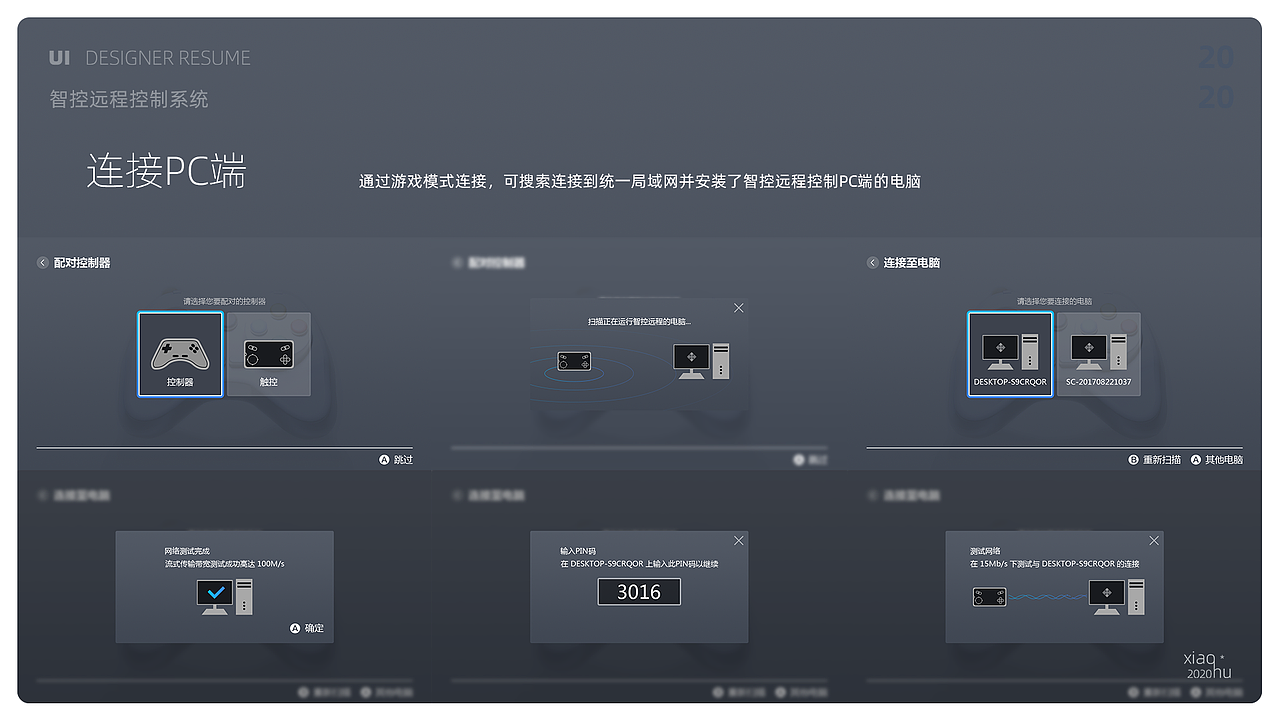Click the A button icon next to 跳过

(x=384, y=459)
